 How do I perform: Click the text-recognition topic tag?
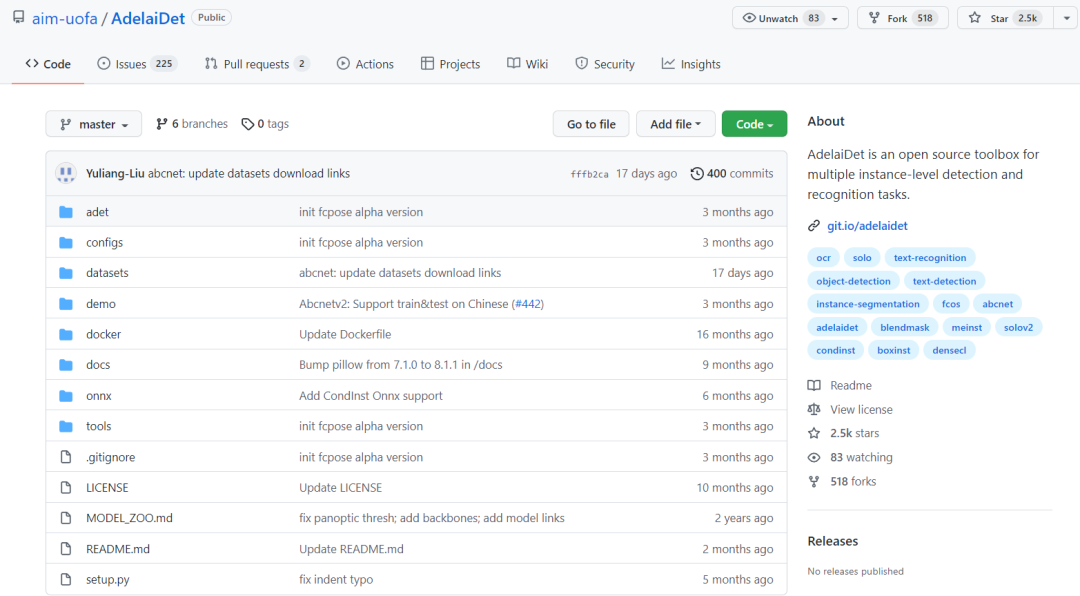(x=930, y=258)
